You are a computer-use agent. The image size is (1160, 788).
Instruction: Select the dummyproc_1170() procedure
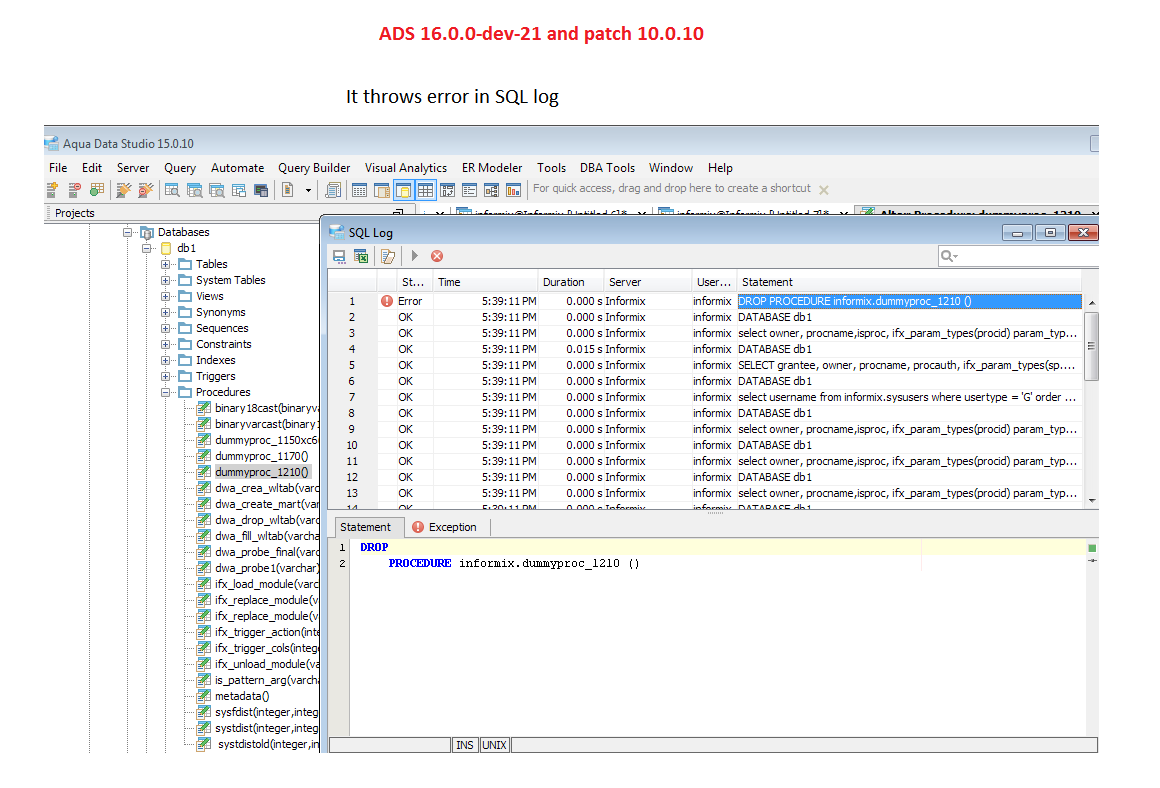pos(262,457)
